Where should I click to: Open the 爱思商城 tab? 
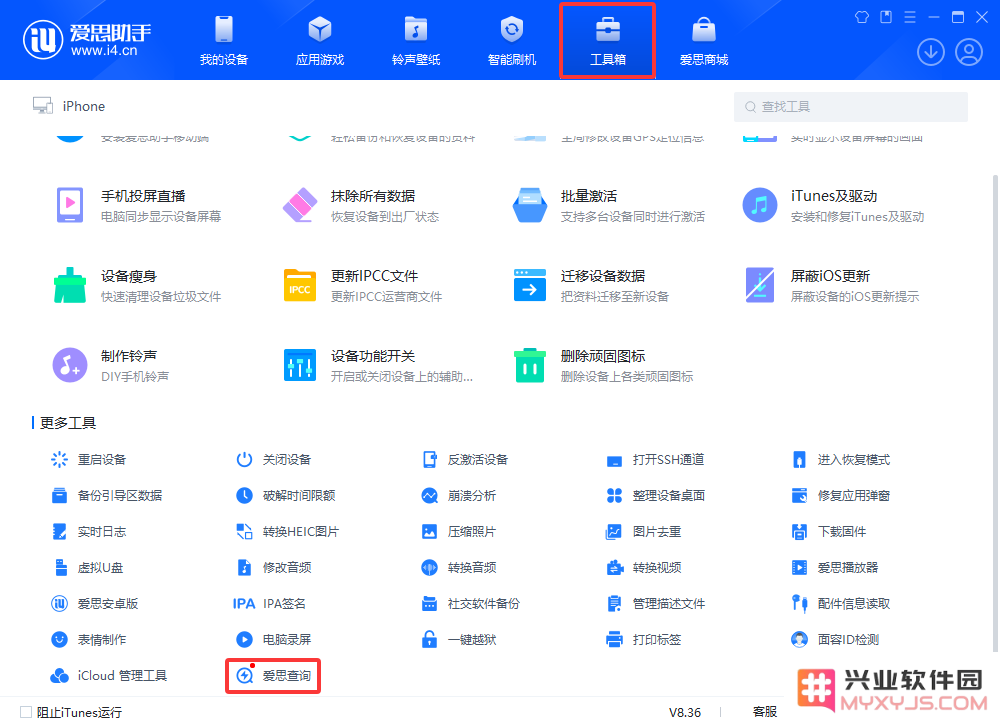(703, 41)
